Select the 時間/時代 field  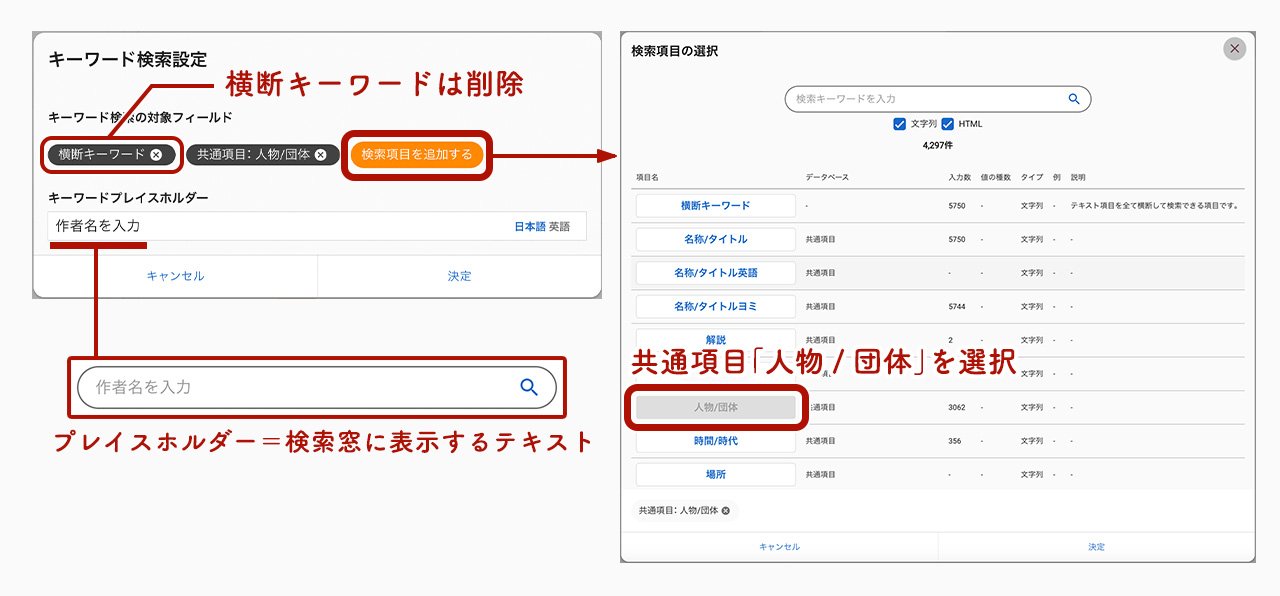(715, 441)
